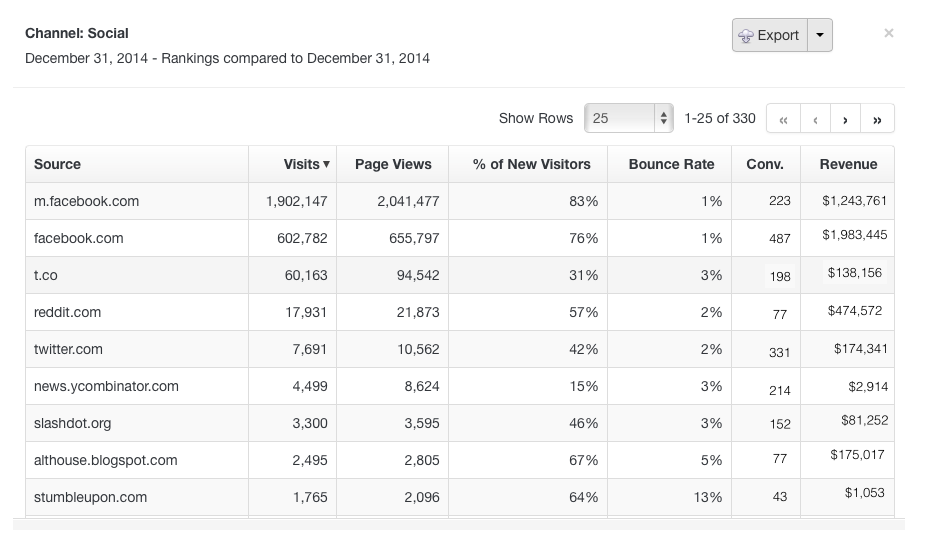The width and height of the screenshot is (937, 550).
Task: Sort by % of New Visitors
Action: 531,164
